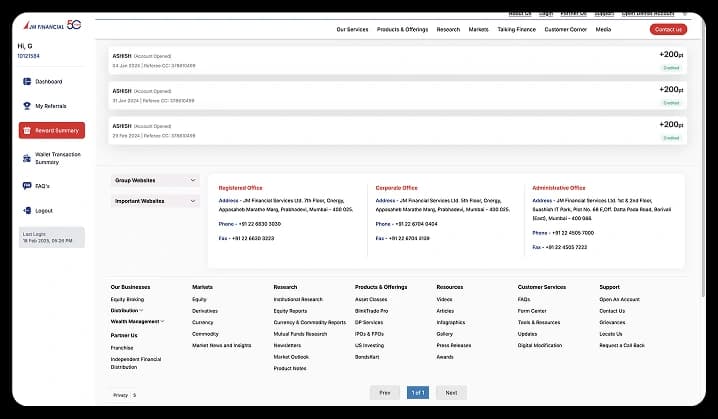Open DP Services footer link
718x419 pixels.
click(x=369, y=322)
